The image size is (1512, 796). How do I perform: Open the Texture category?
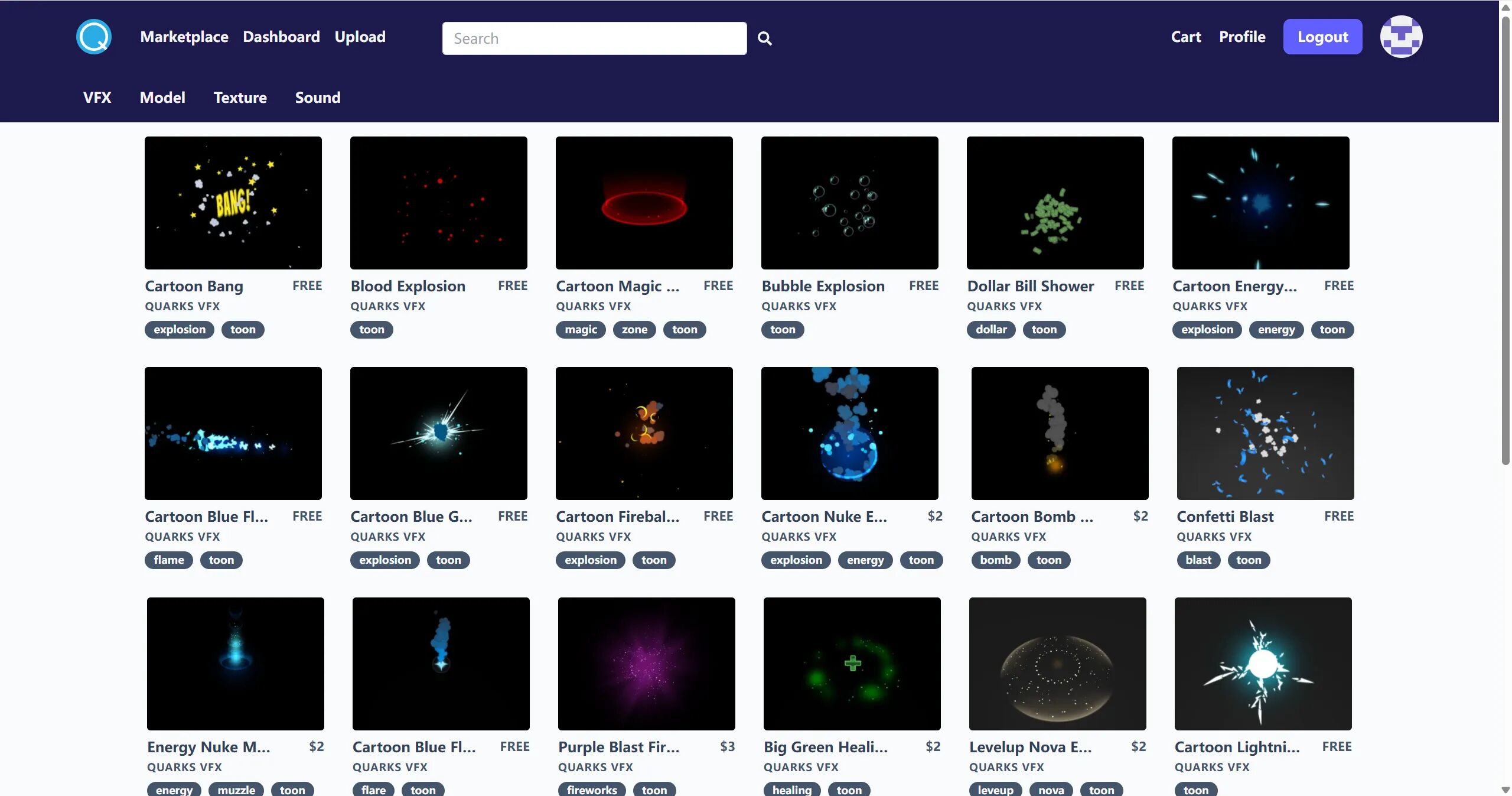(x=240, y=98)
